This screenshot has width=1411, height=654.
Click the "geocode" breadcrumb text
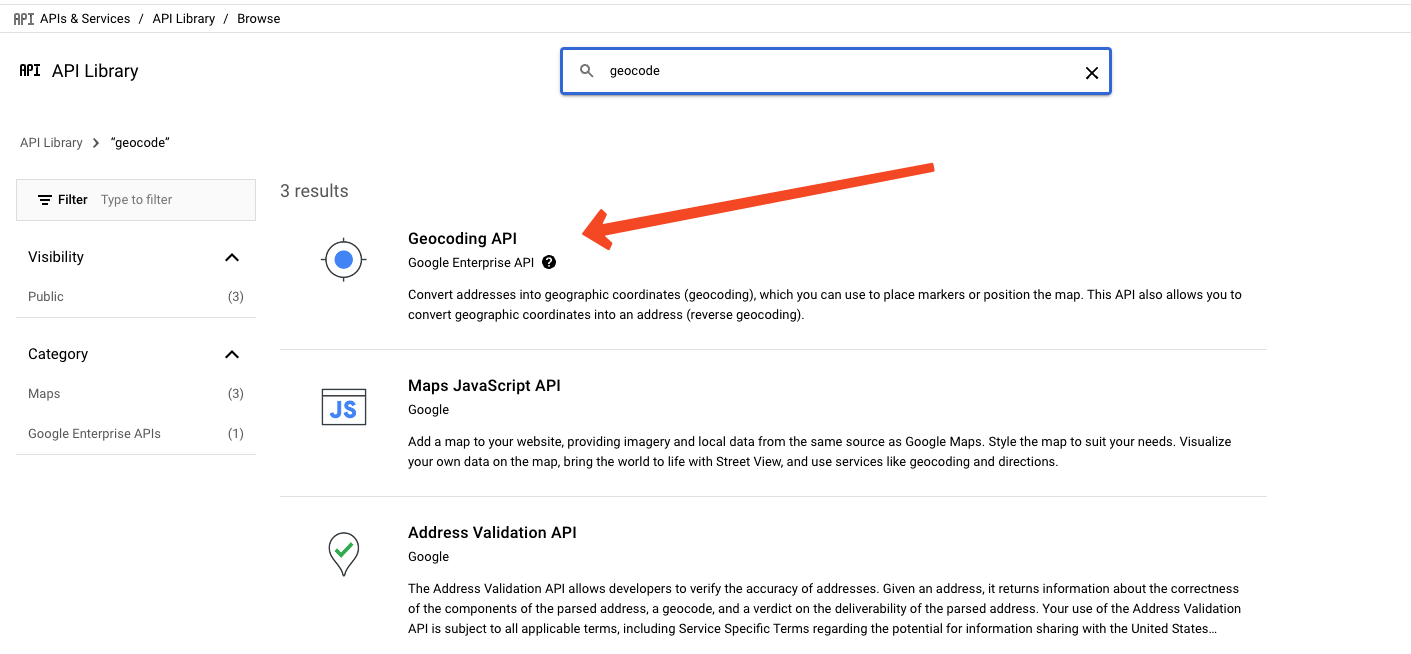click(x=140, y=143)
